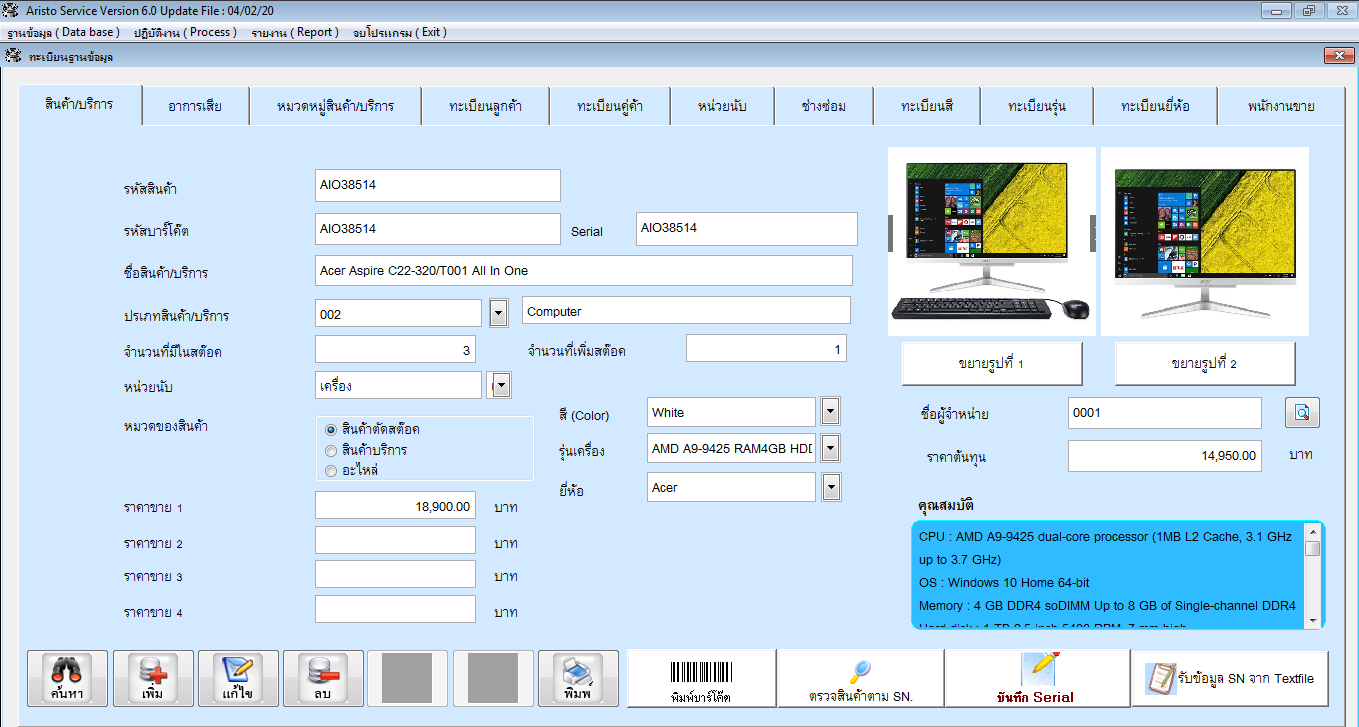
Task: Click the second product image of monitor
Action: coord(1205,241)
